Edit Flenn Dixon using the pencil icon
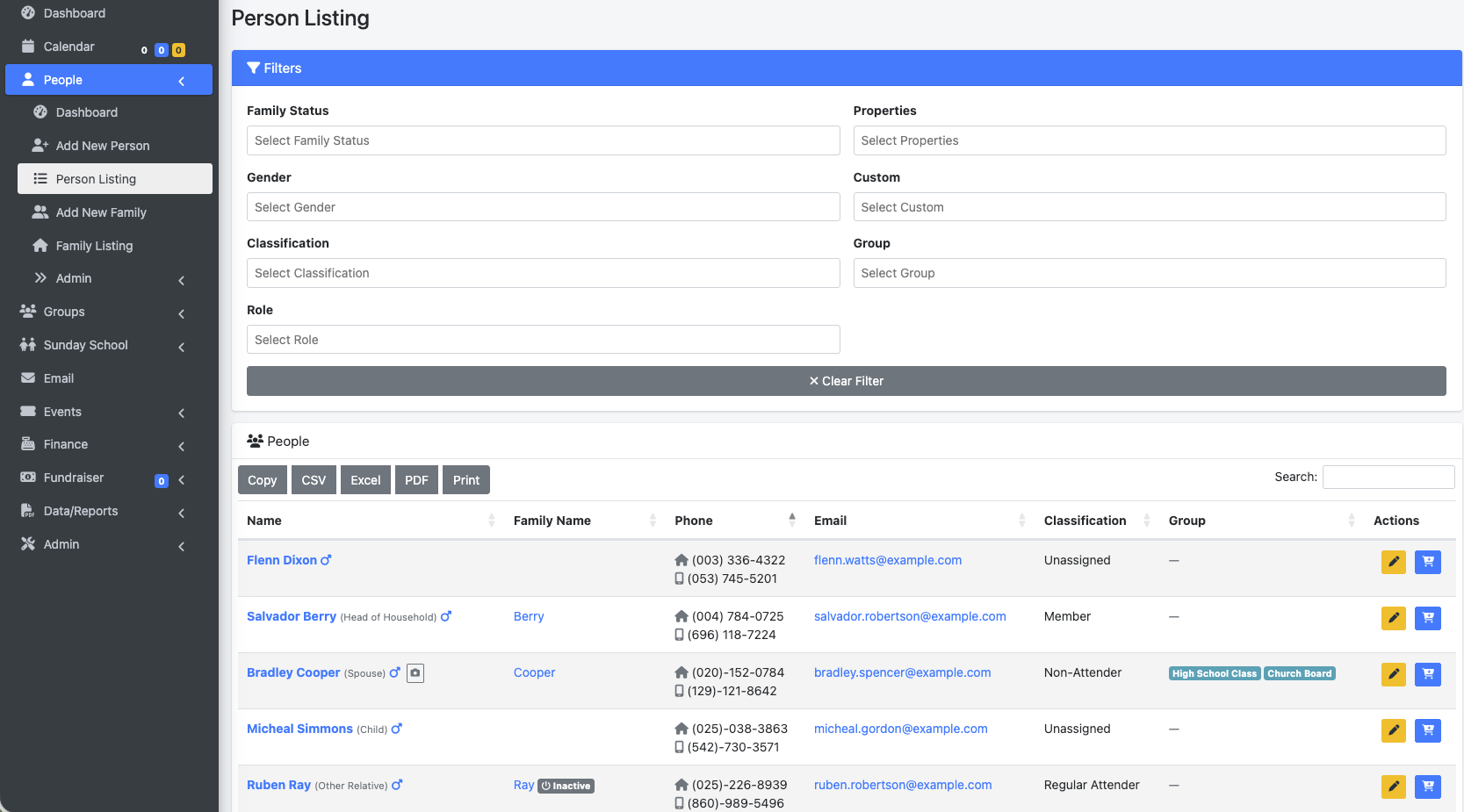1464x812 pixels. click(x=1394, y=562)
